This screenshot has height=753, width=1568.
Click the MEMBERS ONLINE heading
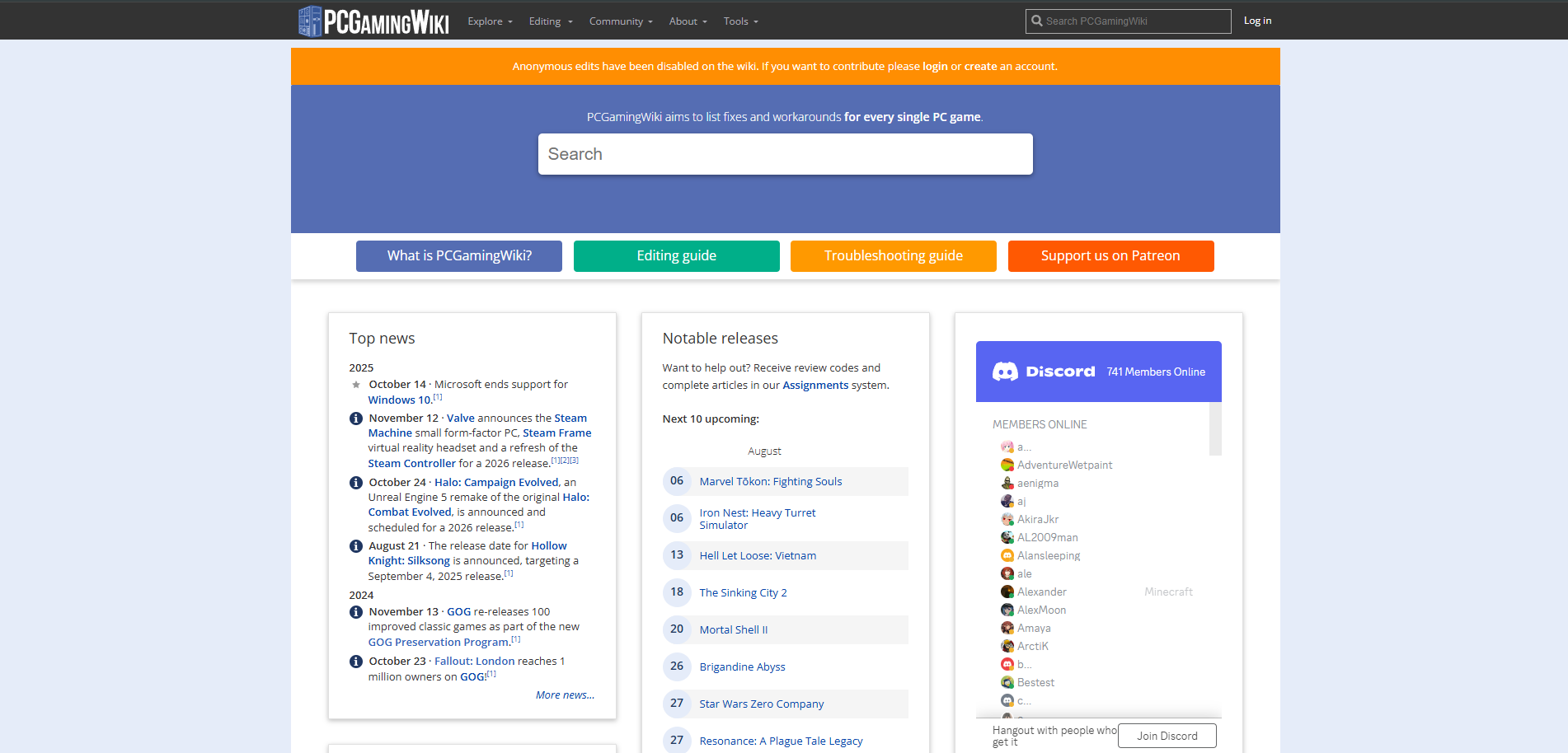(1040, 425)
